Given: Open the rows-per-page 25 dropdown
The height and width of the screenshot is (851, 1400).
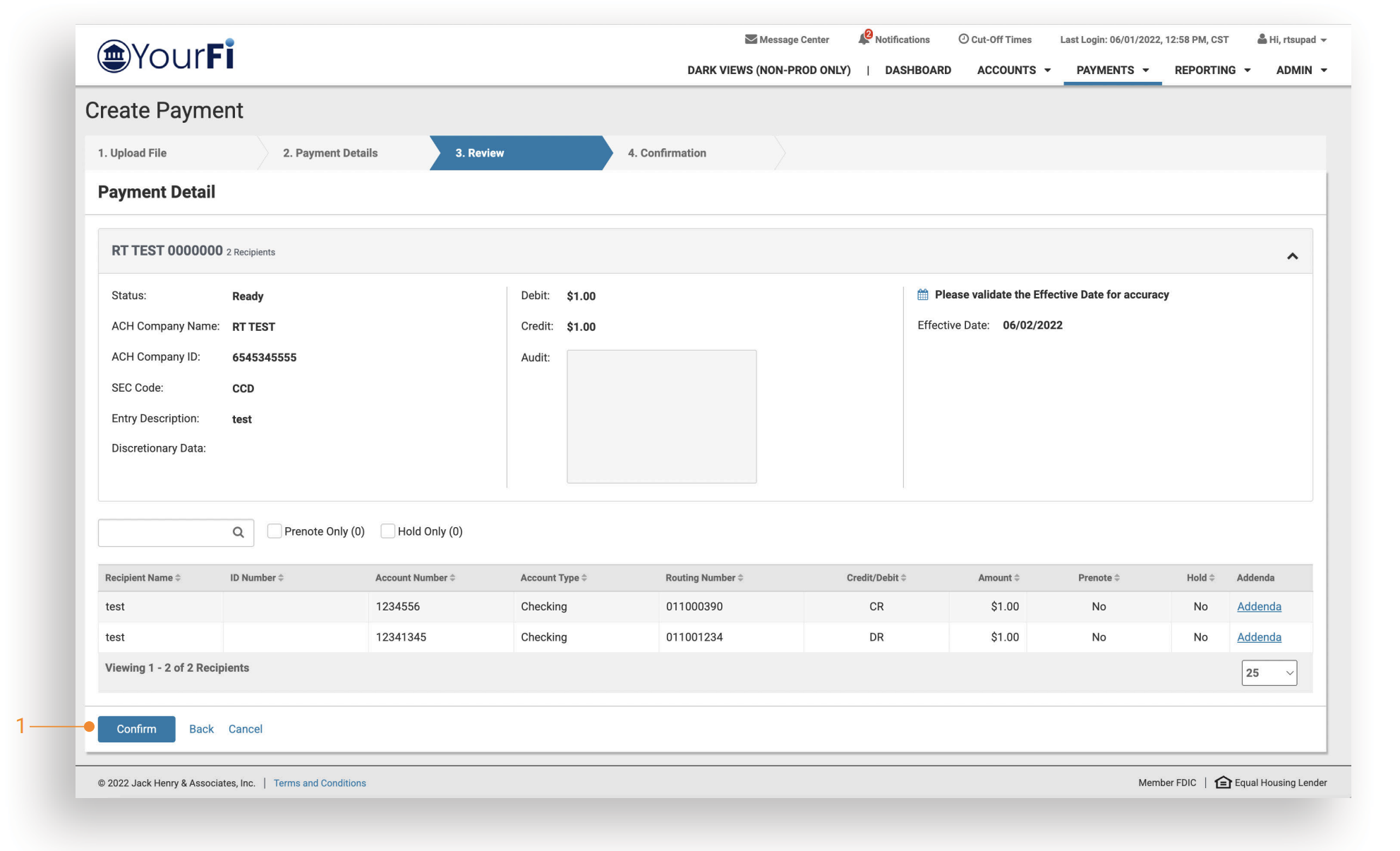Looking at the screenshot, I should tap(1269, 673).
